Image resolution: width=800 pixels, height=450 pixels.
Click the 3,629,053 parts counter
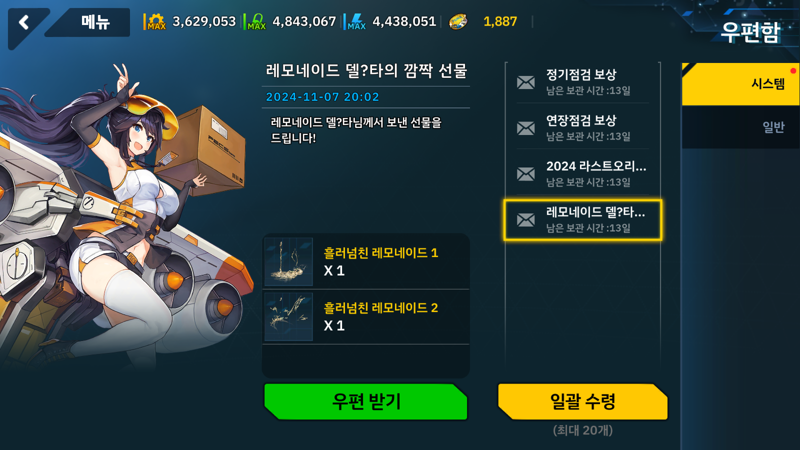coord(204,21)
